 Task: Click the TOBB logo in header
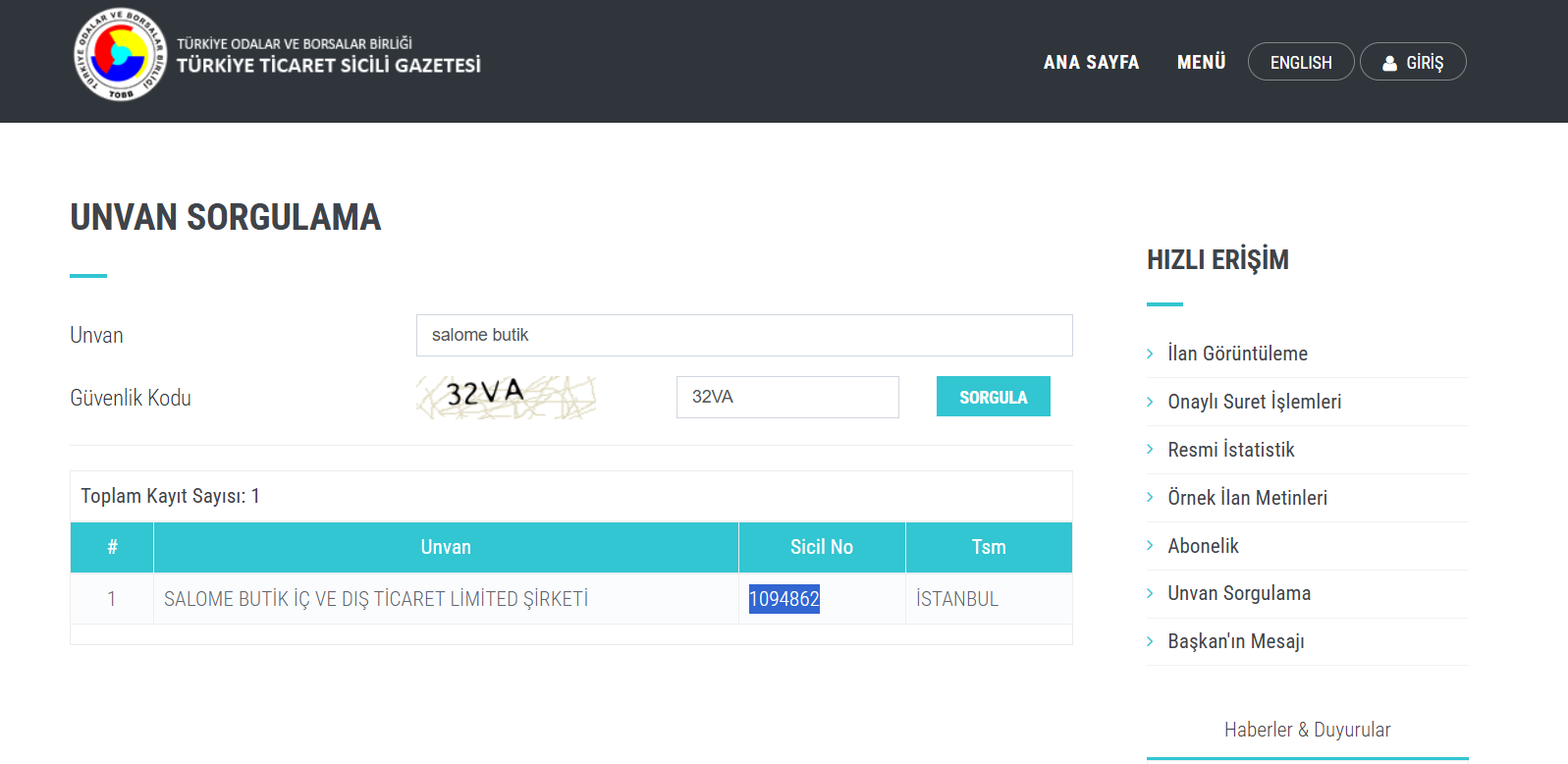[120, 56]
